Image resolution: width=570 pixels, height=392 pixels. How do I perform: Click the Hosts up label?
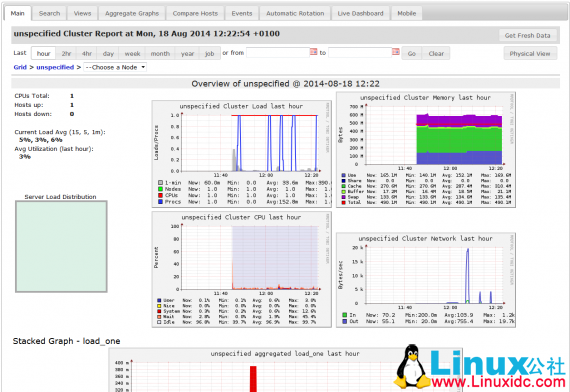pos(29,105)
